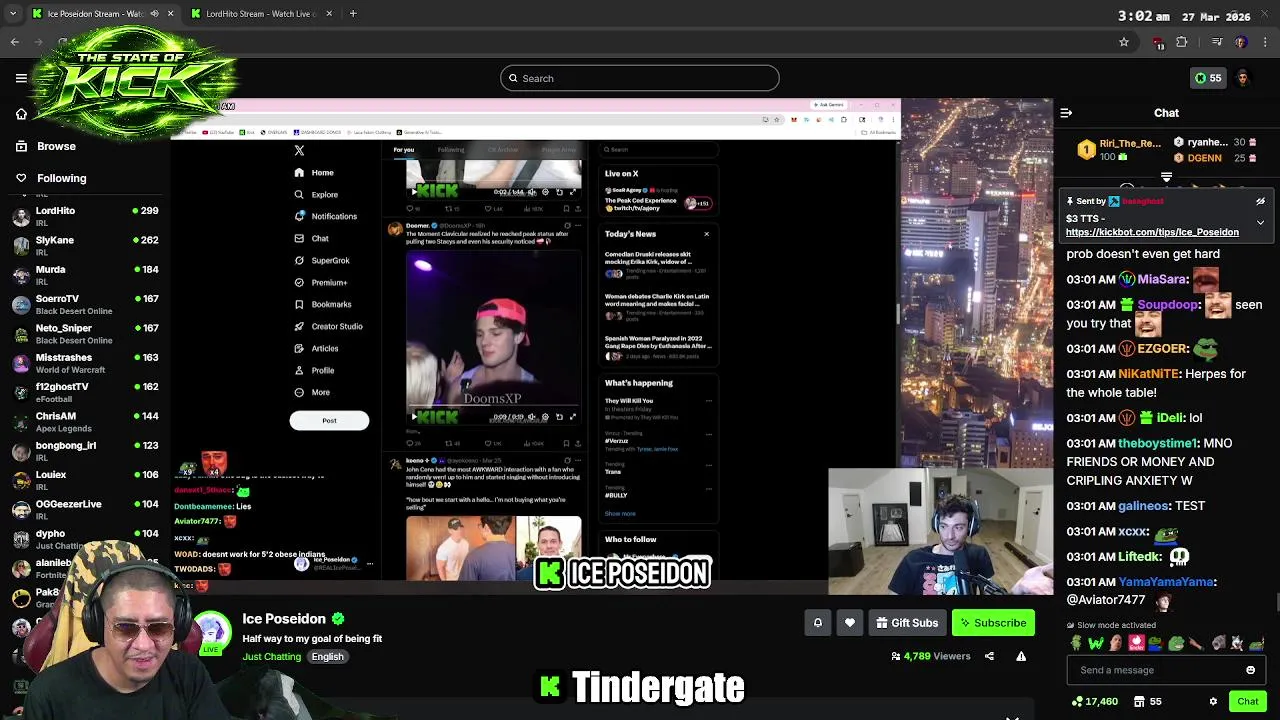Close the LordHito Stream tab
The image size is (1280, 720).
pyautogui.click(x=330, y=14)
